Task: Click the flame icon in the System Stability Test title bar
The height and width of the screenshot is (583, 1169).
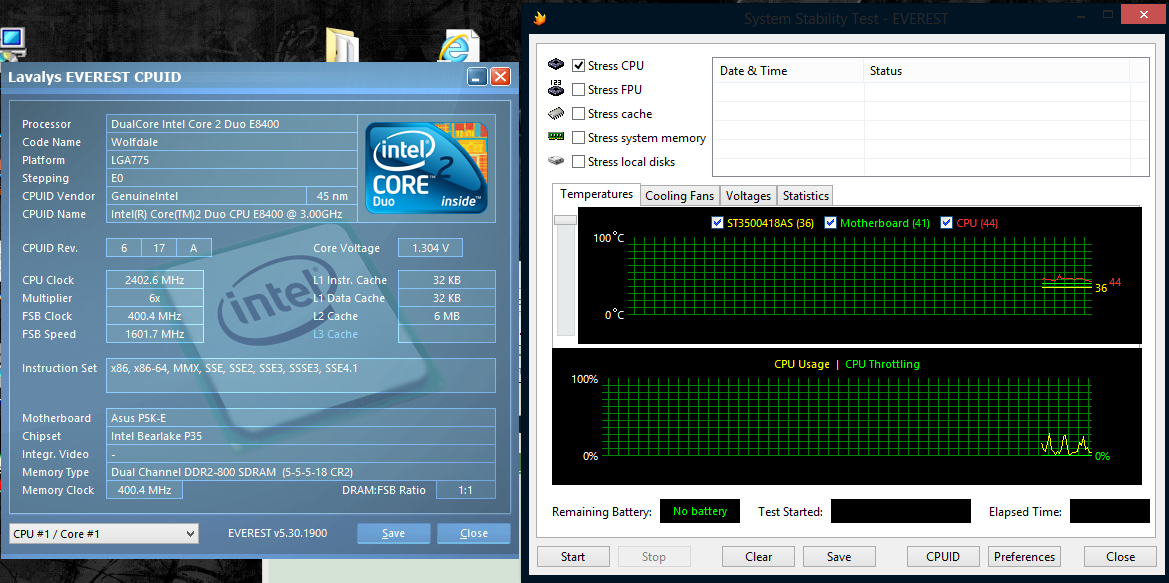Action: click(541, 17)
